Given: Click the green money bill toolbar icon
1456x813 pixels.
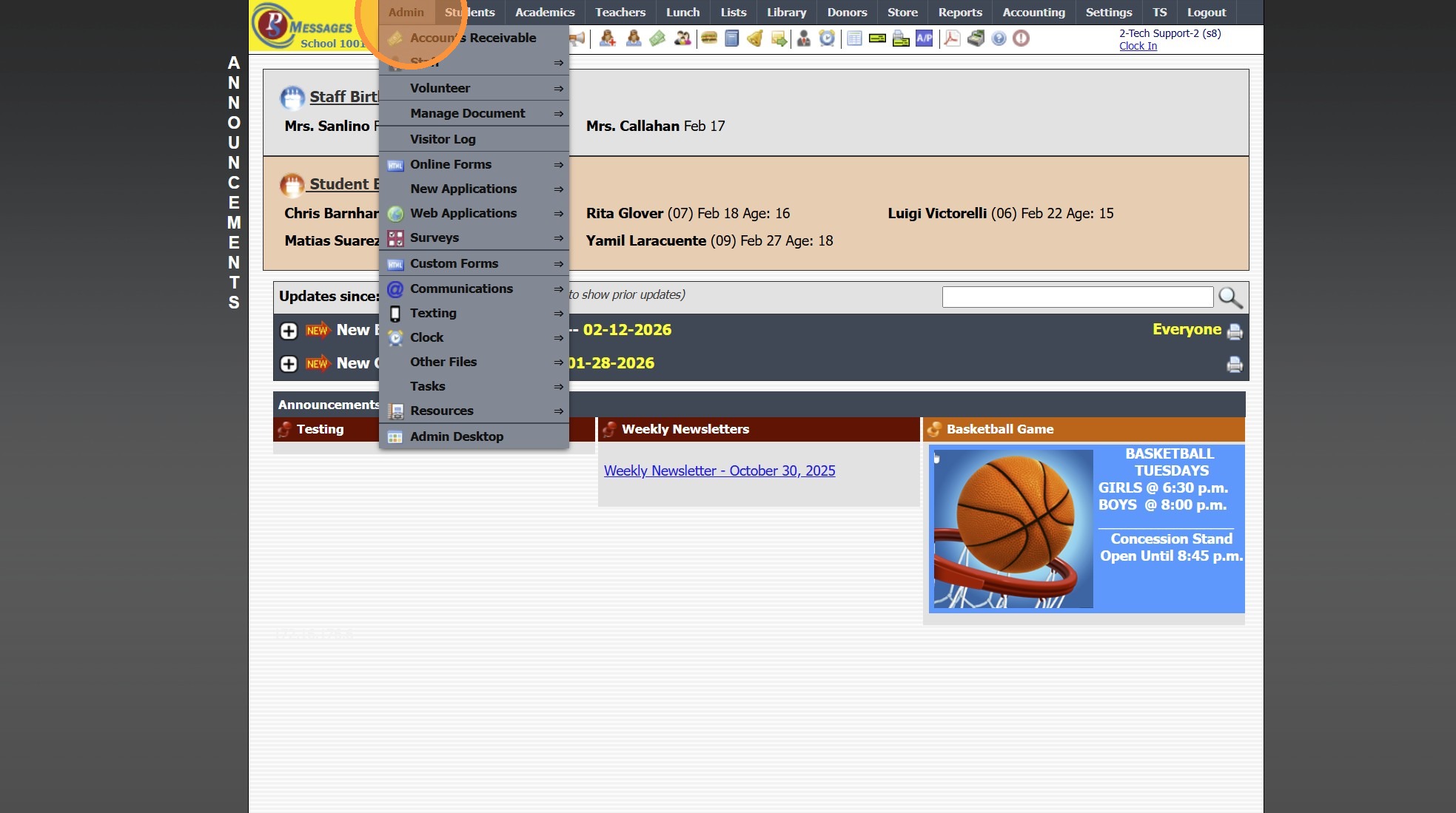Looking at the screenshot, I should [x=657, y=38].
